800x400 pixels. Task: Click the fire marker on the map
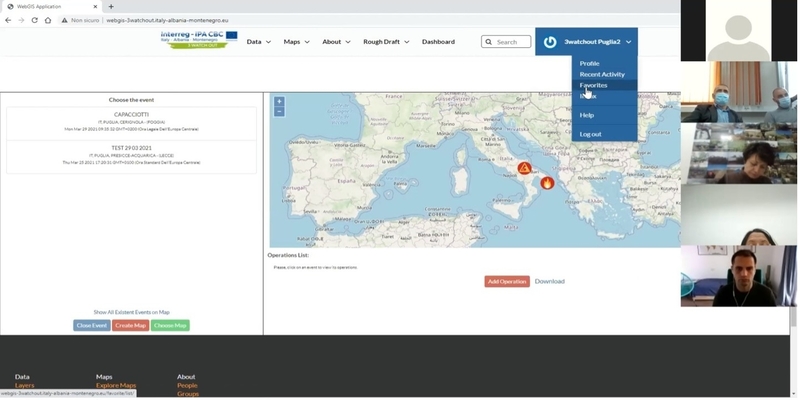(x=547, y=183)
